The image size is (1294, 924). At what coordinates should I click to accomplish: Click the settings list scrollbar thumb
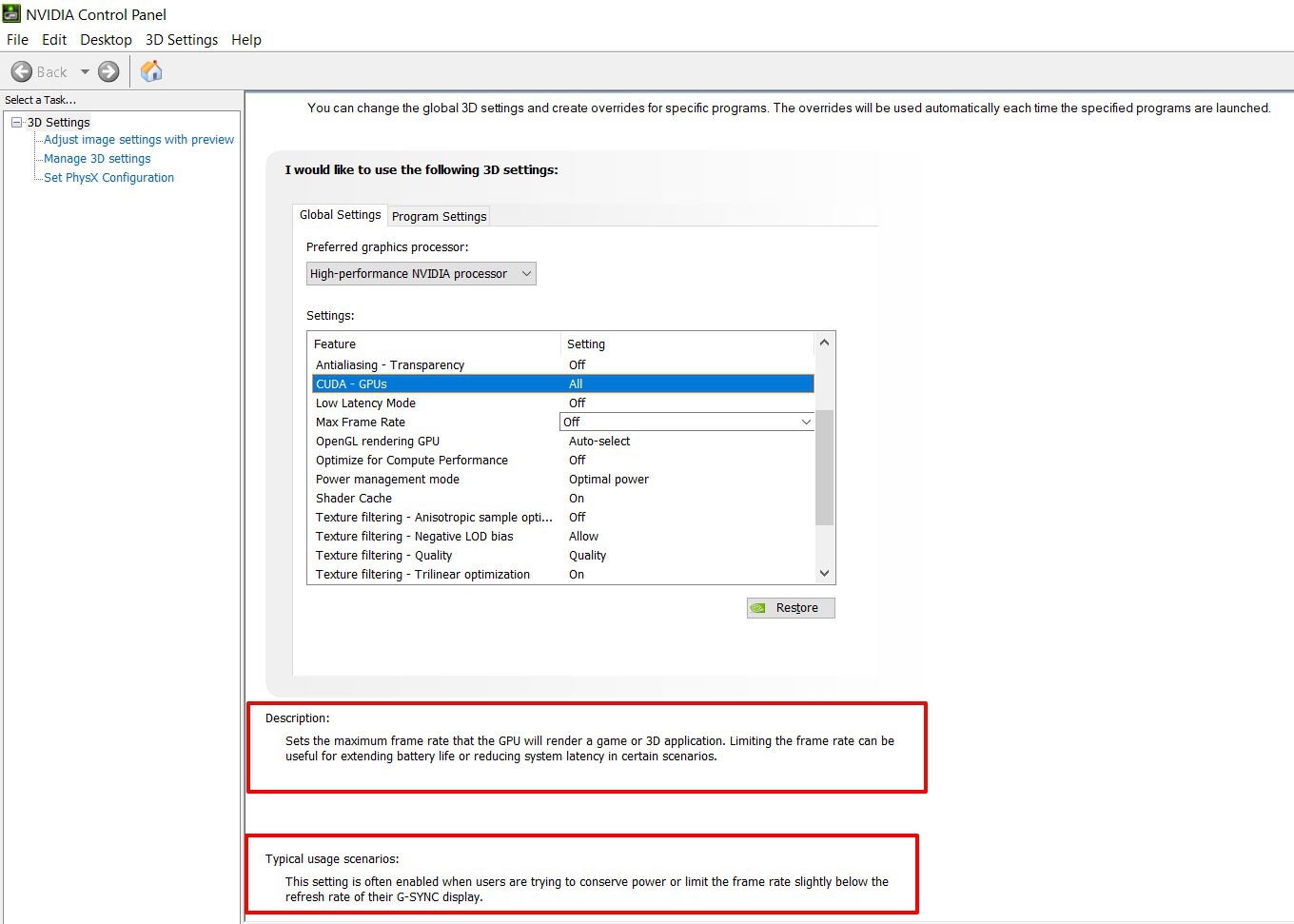(x=825, y=467)
